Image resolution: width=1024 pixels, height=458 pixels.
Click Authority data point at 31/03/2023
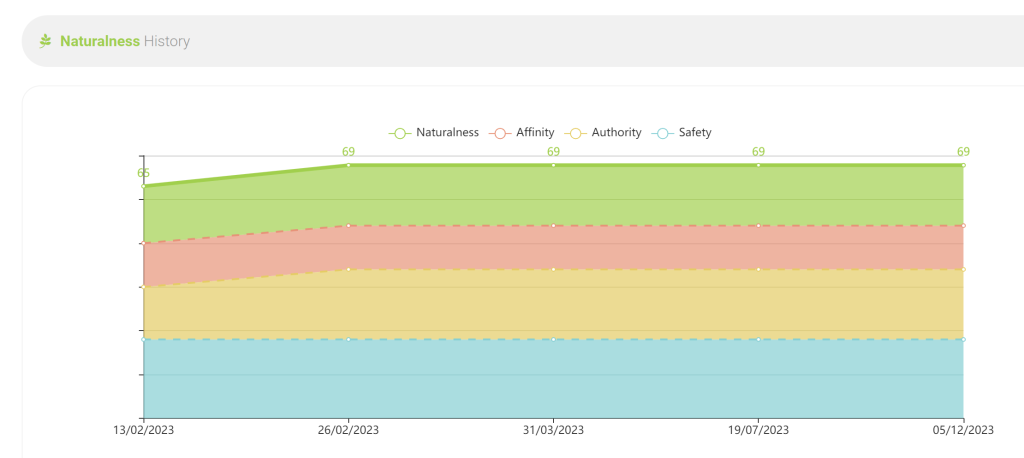pos(553,269)
